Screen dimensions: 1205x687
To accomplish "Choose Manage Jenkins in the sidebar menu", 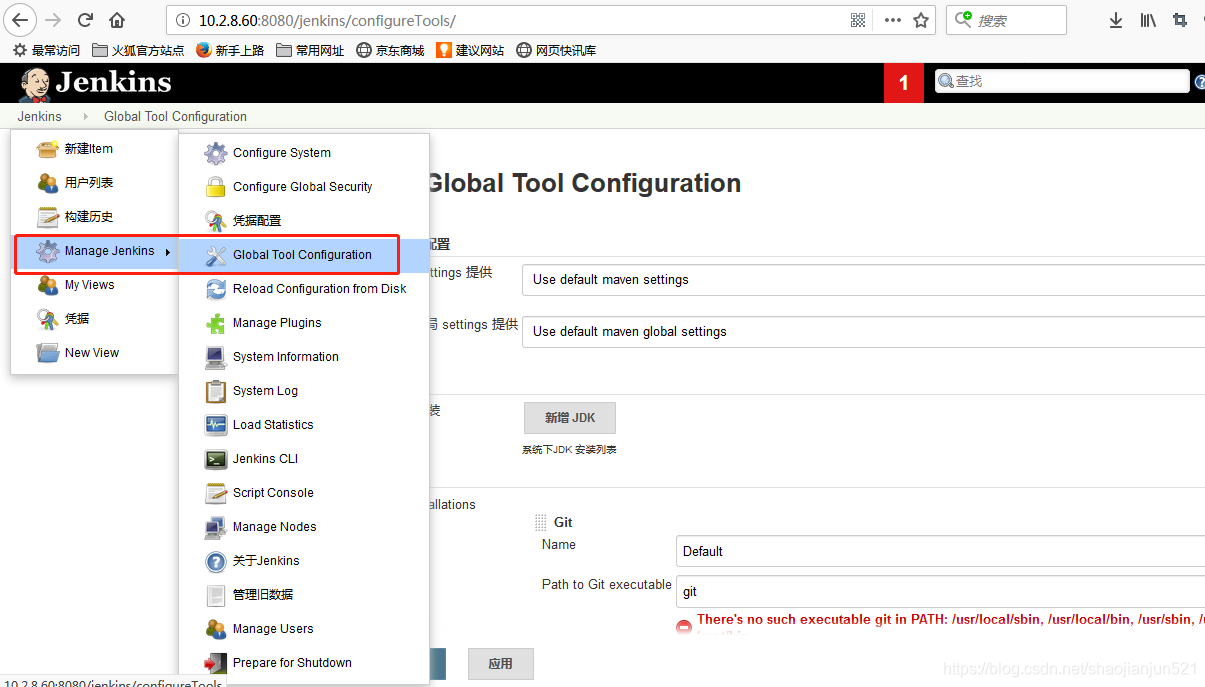I will click(x=95, y=251).
